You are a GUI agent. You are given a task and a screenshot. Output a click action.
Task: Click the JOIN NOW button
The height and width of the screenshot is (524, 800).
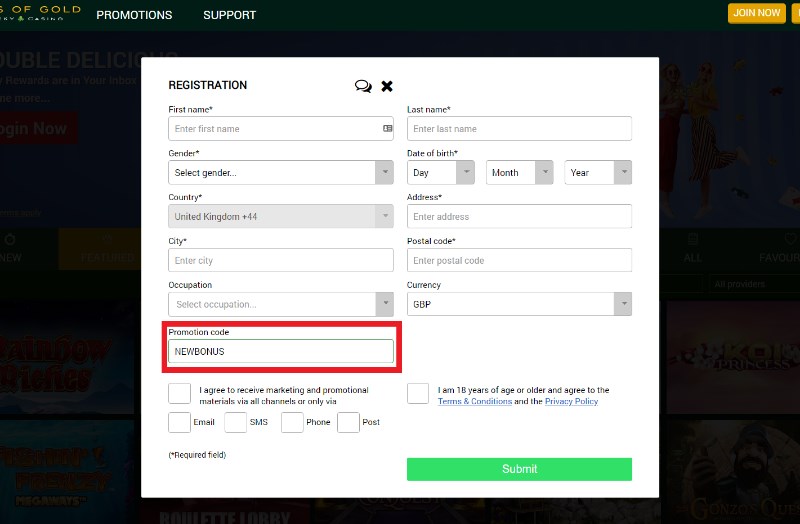pyautogui.click(x=757, y=13)
